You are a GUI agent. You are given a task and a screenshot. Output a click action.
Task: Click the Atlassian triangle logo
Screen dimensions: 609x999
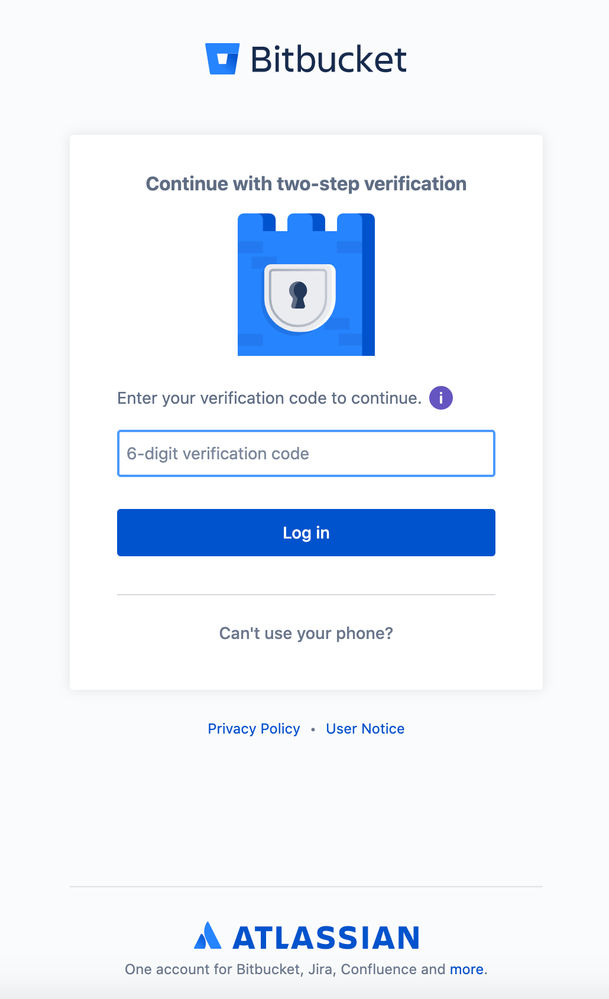click(x=207, y=937)
